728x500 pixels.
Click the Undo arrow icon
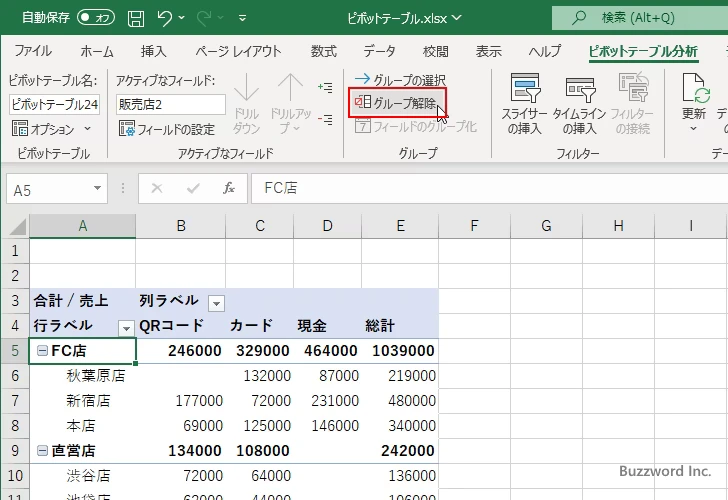(x=164, y=18)
